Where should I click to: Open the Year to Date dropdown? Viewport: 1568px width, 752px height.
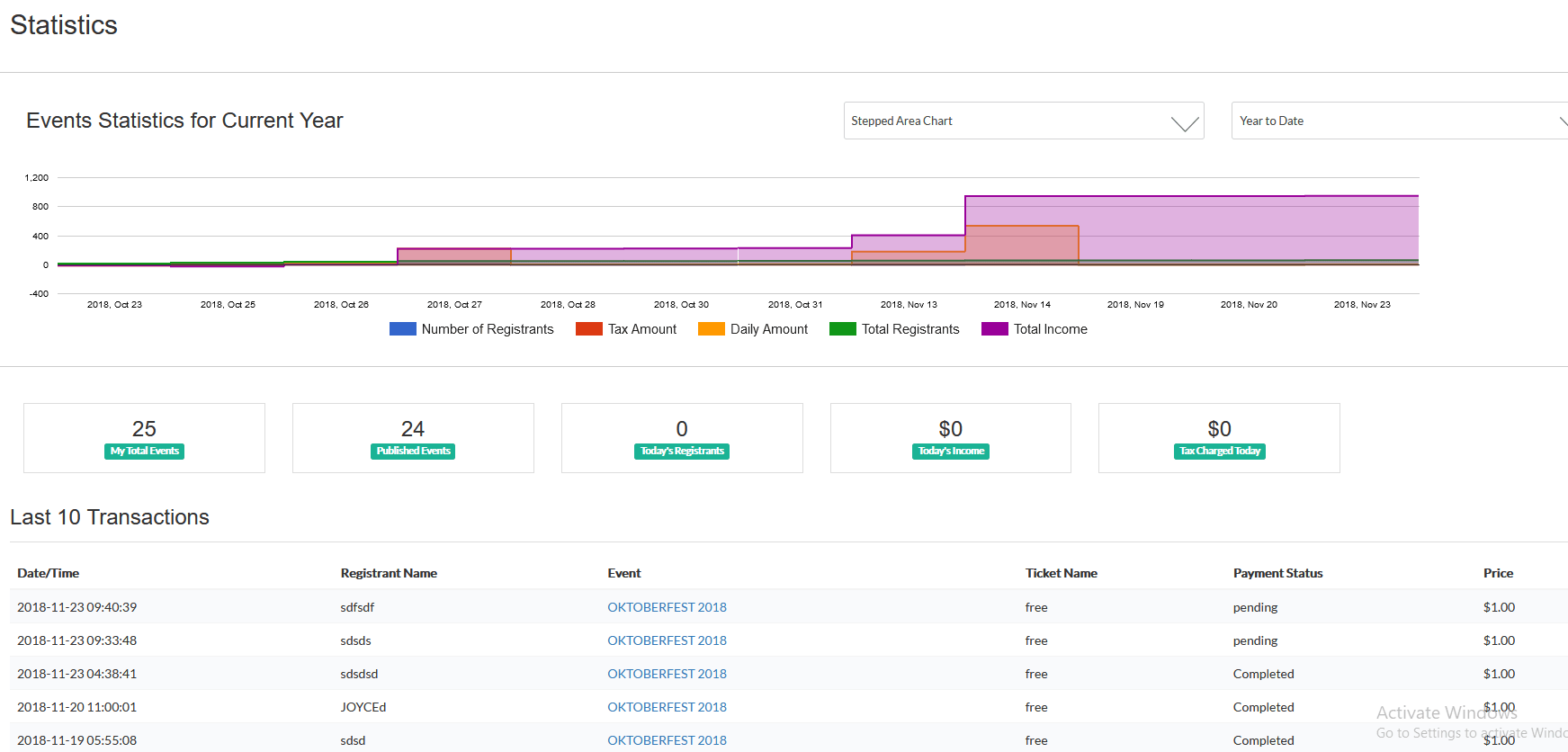(1399, 121)
